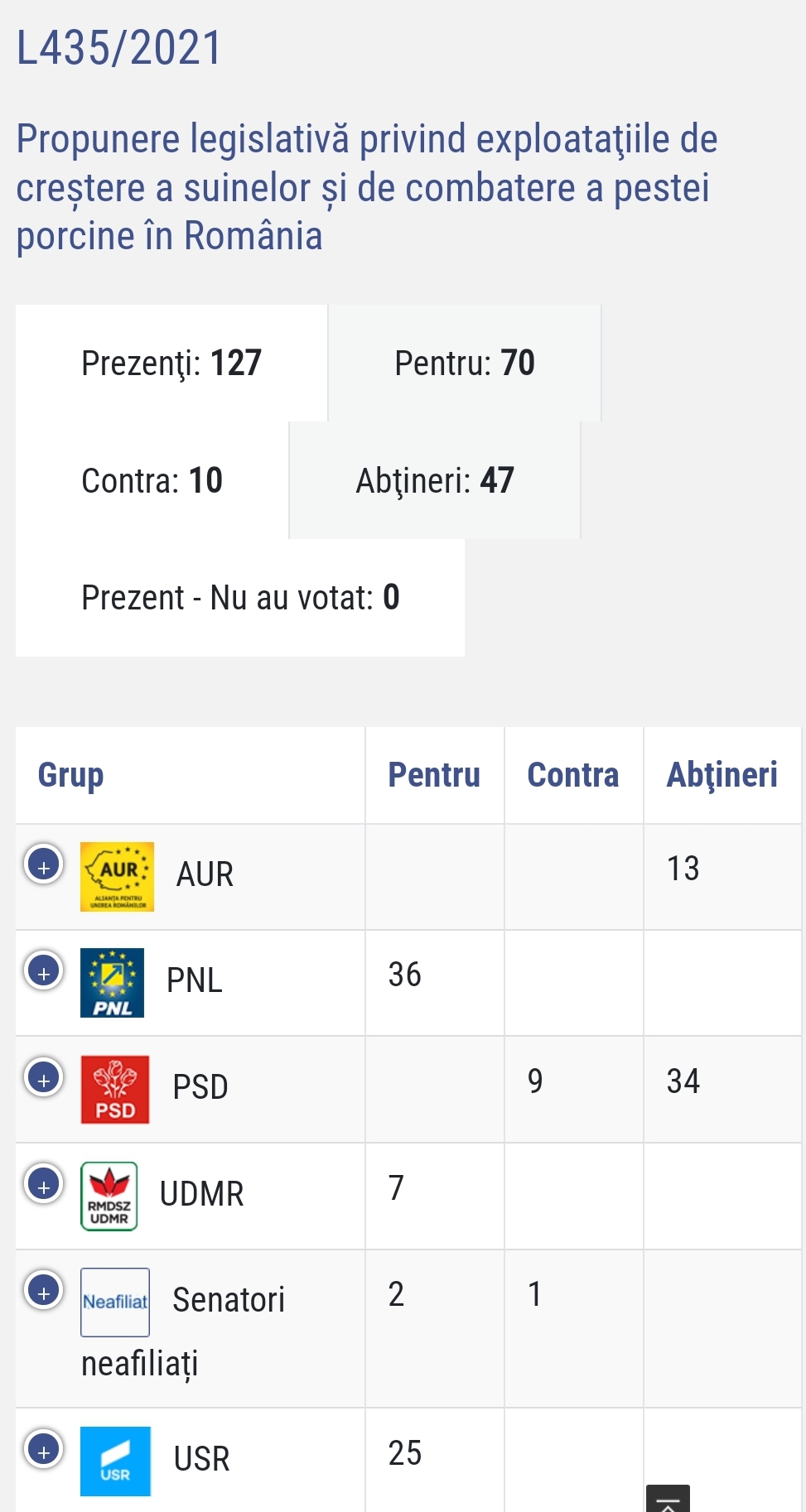This screenshot has width=806, height=1512.
Task: Expand the USR group row
Action: pos(44,1451)
